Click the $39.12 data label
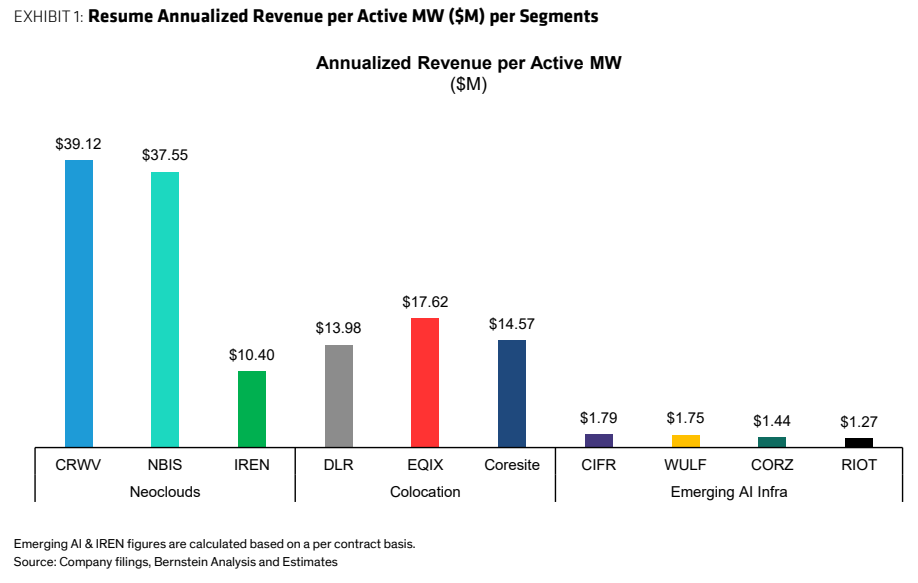The width and height of the screenshot is (918, 583). coord(78,144)
